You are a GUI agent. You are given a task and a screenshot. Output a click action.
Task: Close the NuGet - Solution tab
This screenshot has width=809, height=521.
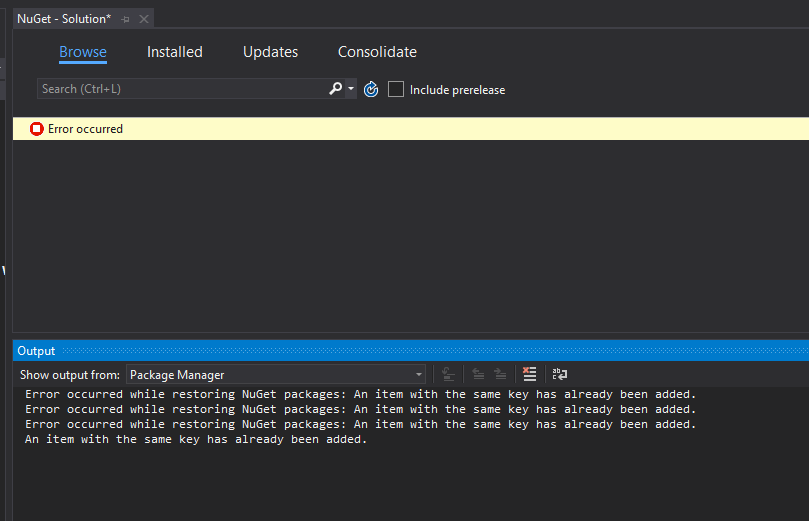144,19
